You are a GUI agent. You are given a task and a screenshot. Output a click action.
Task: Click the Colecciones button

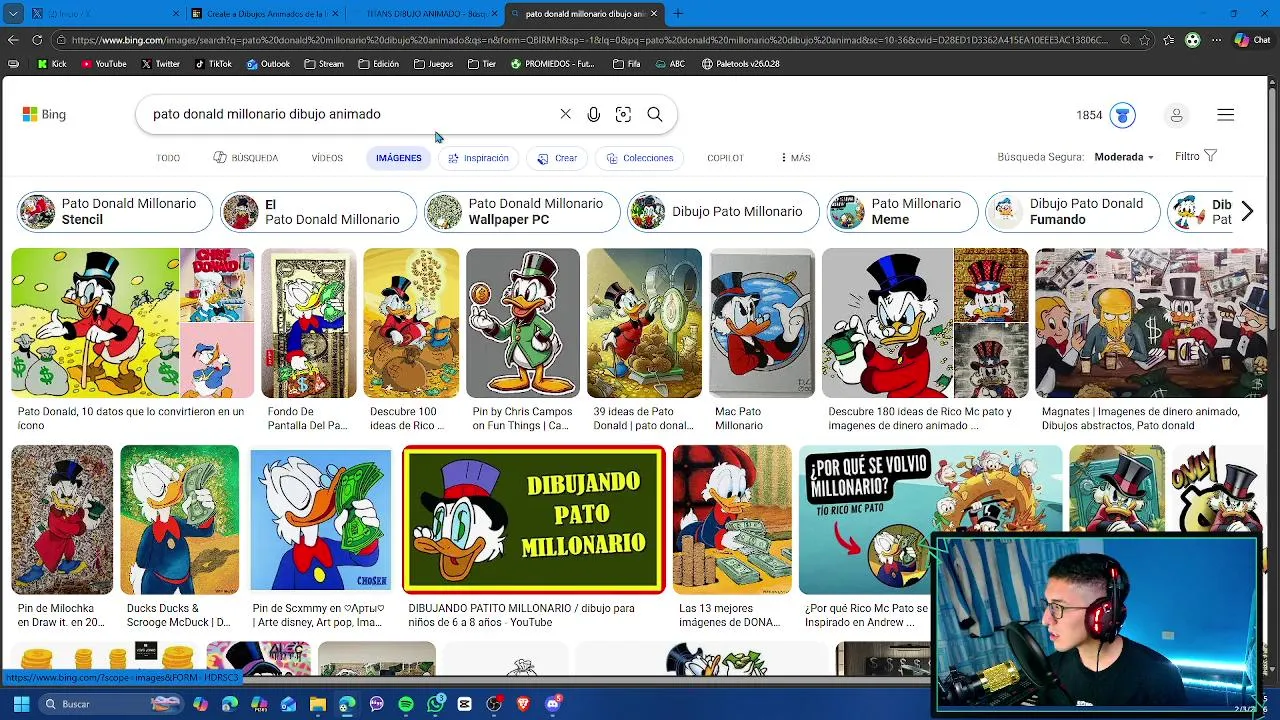pos(640,158)
